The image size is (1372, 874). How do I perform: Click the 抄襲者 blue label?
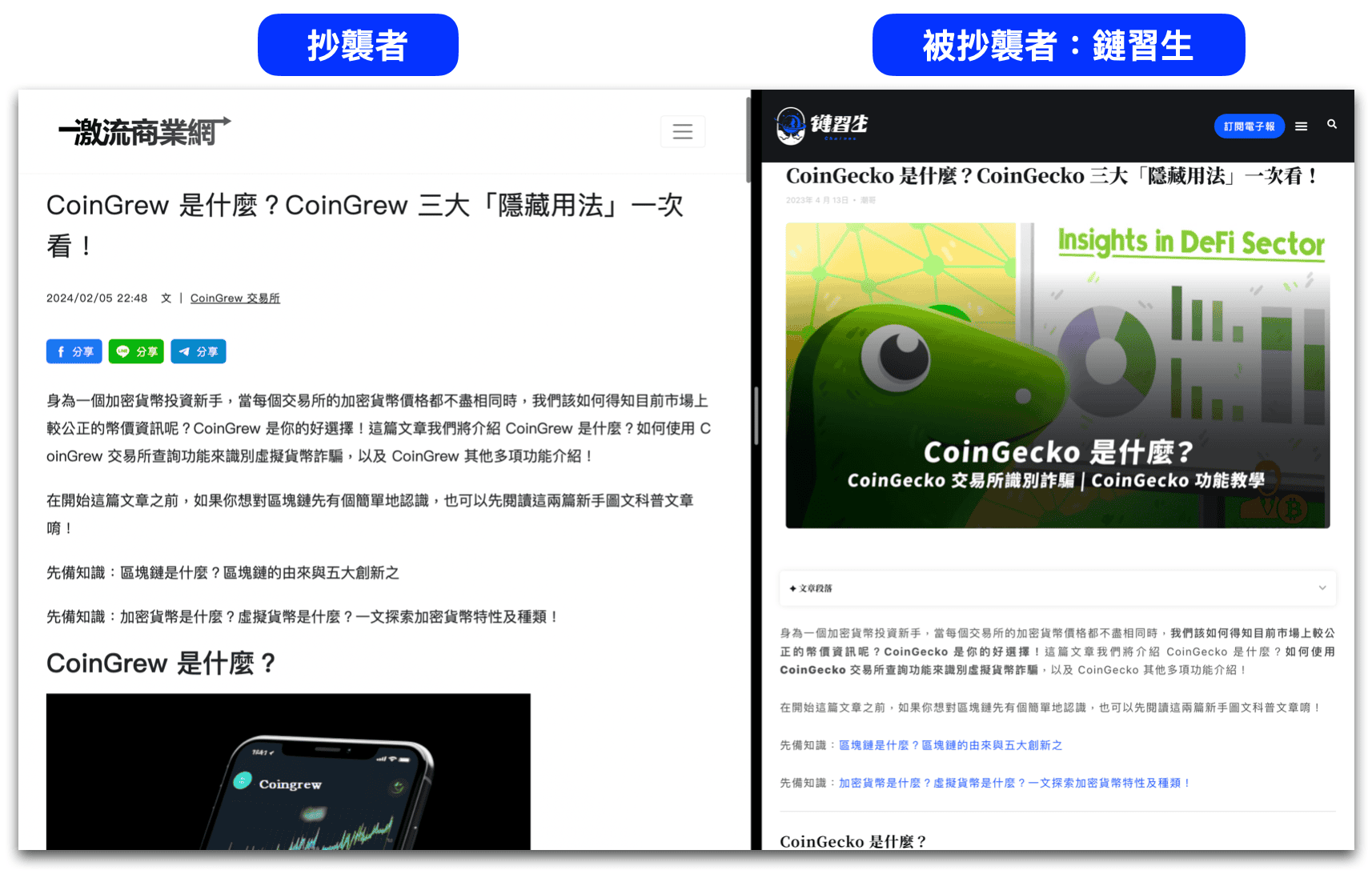[x=358, y=45]
